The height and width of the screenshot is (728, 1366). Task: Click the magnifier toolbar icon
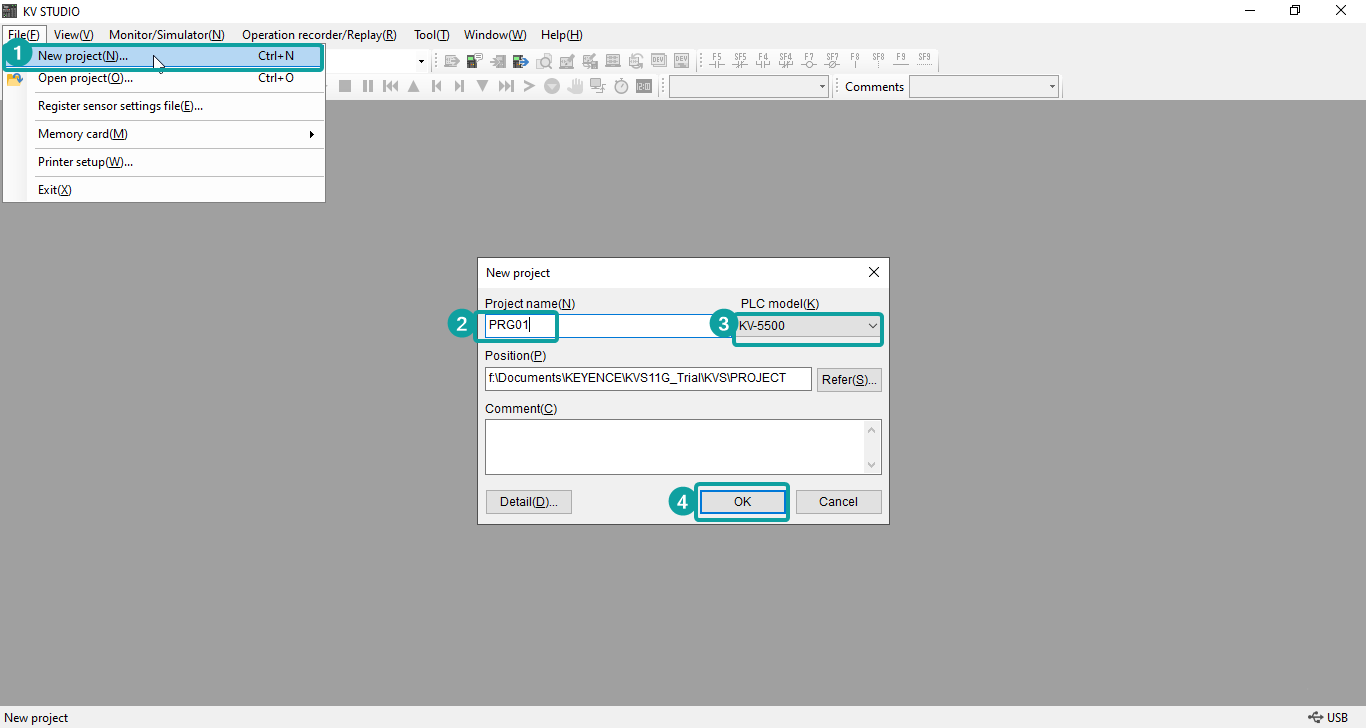[544, 60]
